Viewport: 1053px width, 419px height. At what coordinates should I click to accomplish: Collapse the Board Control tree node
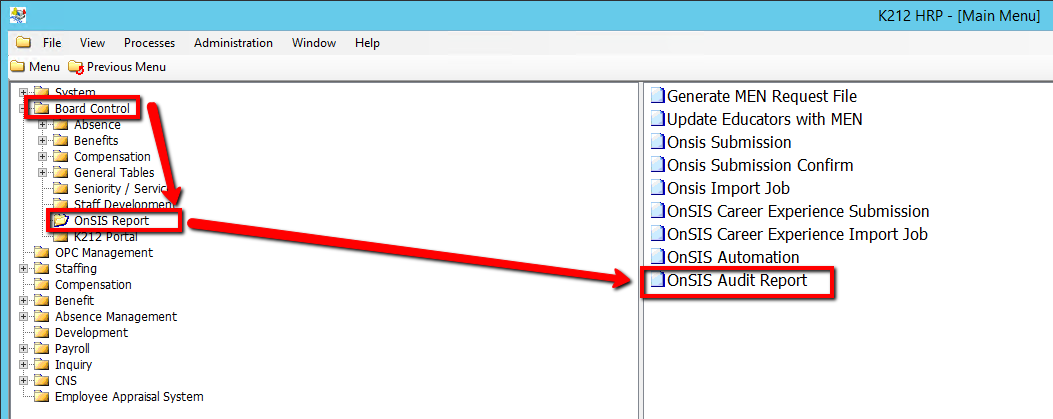click(24, 109)
